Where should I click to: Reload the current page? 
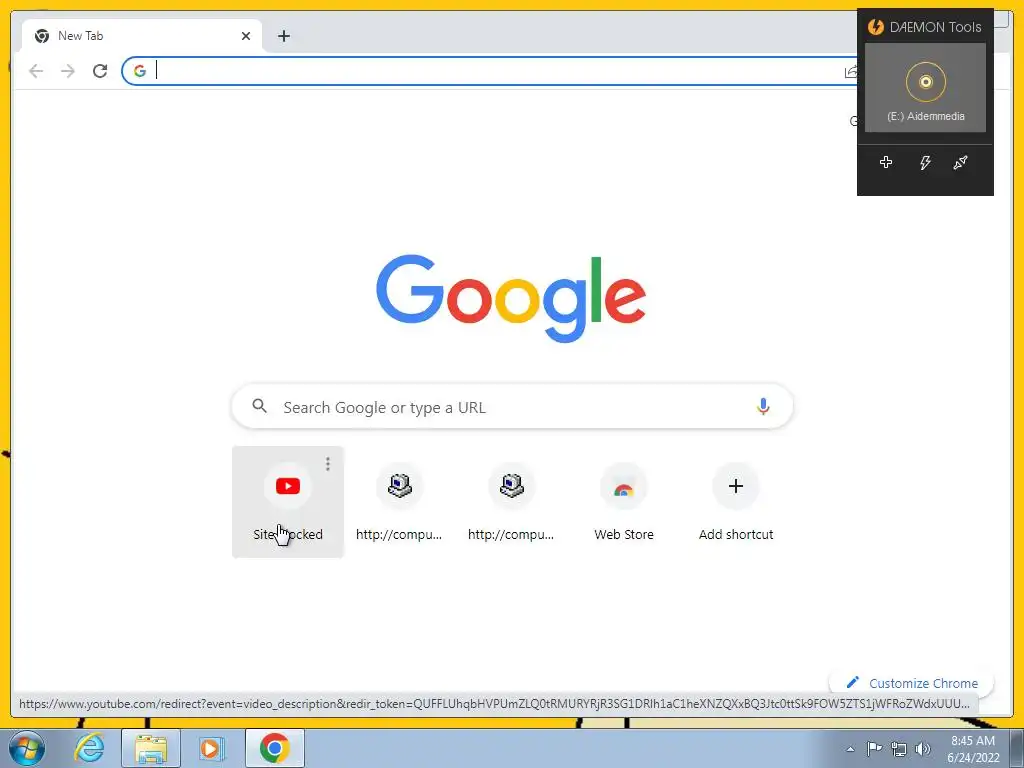click(100, 71)
